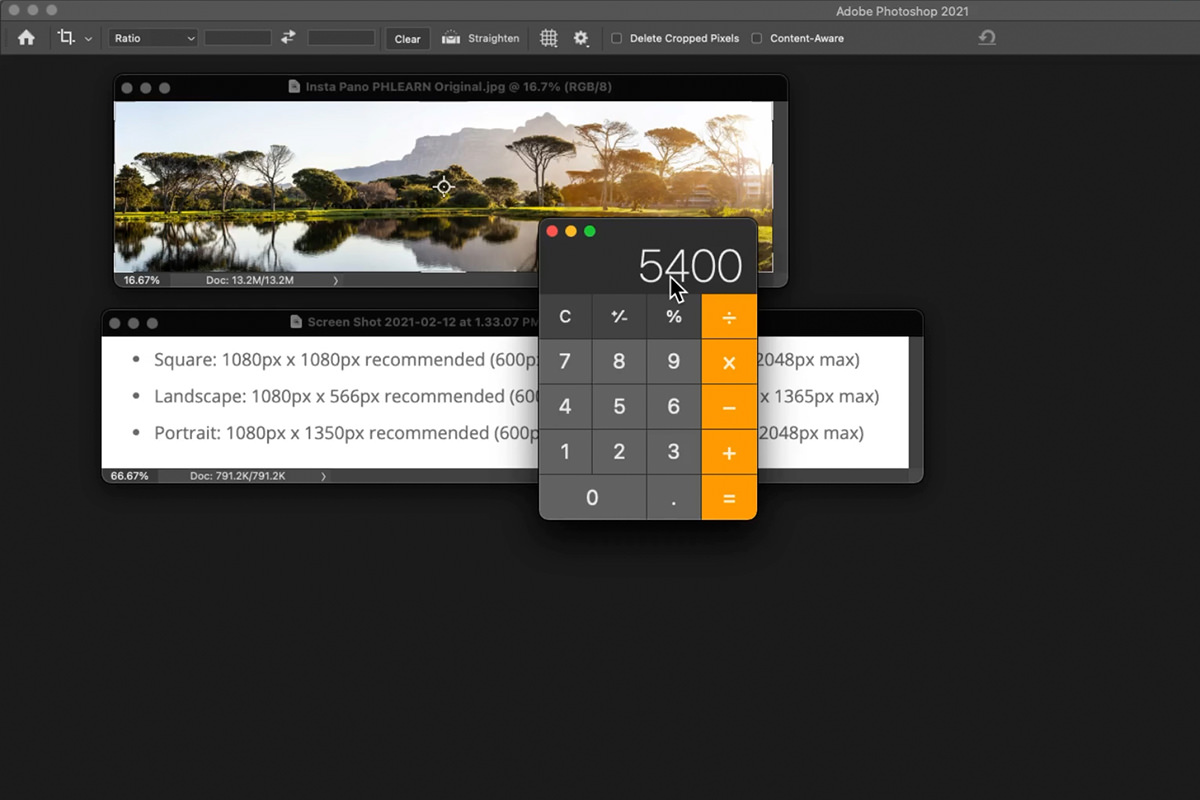
Task: Expand the document info status bar chevron
Action: (x=338, y=281)
